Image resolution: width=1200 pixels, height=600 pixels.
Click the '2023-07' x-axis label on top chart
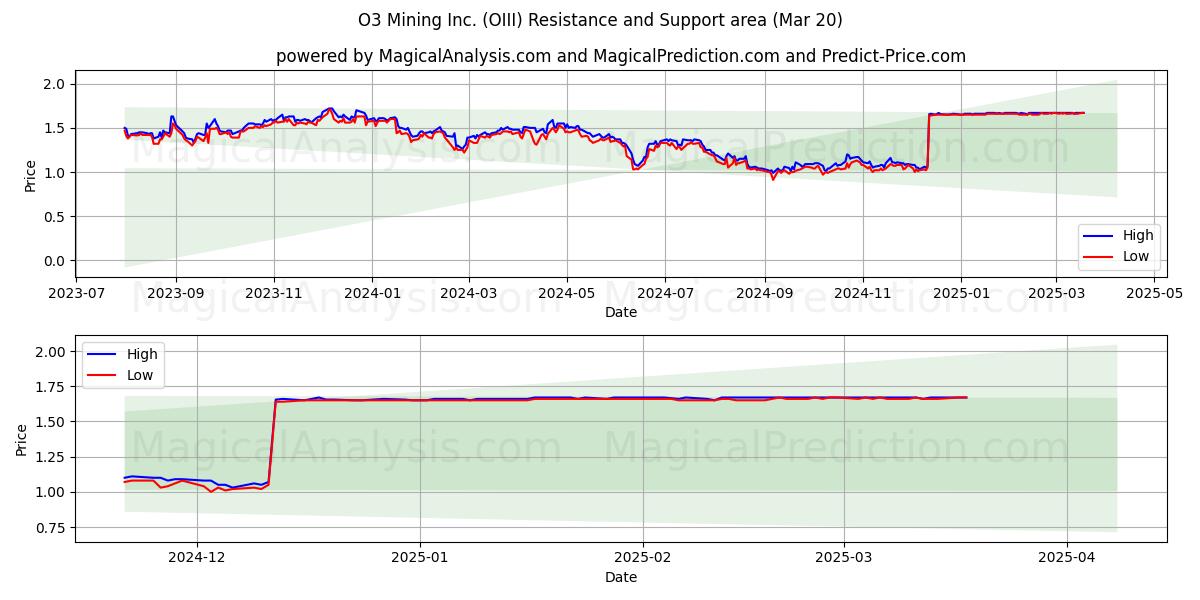pos(77,294)
